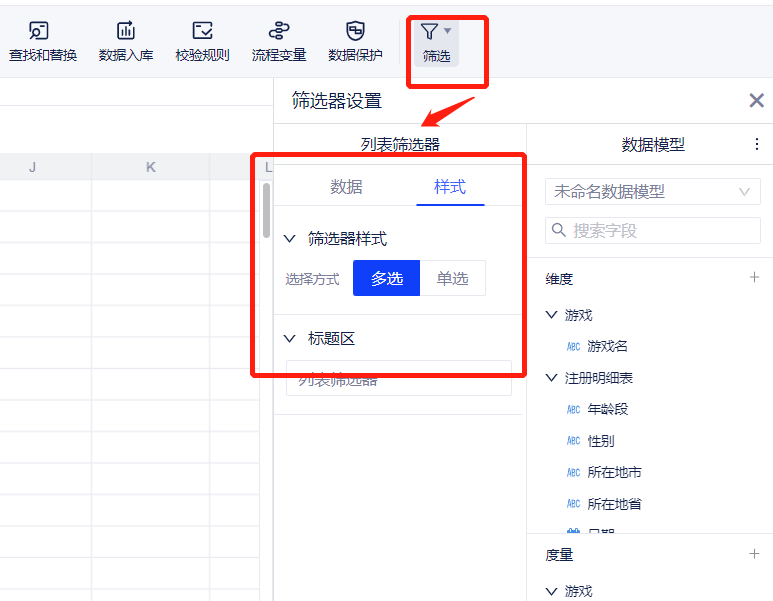Click the 数据入库 toolbar icon
The width and height of the screenshot is (773, 601).
click(126, 31)
